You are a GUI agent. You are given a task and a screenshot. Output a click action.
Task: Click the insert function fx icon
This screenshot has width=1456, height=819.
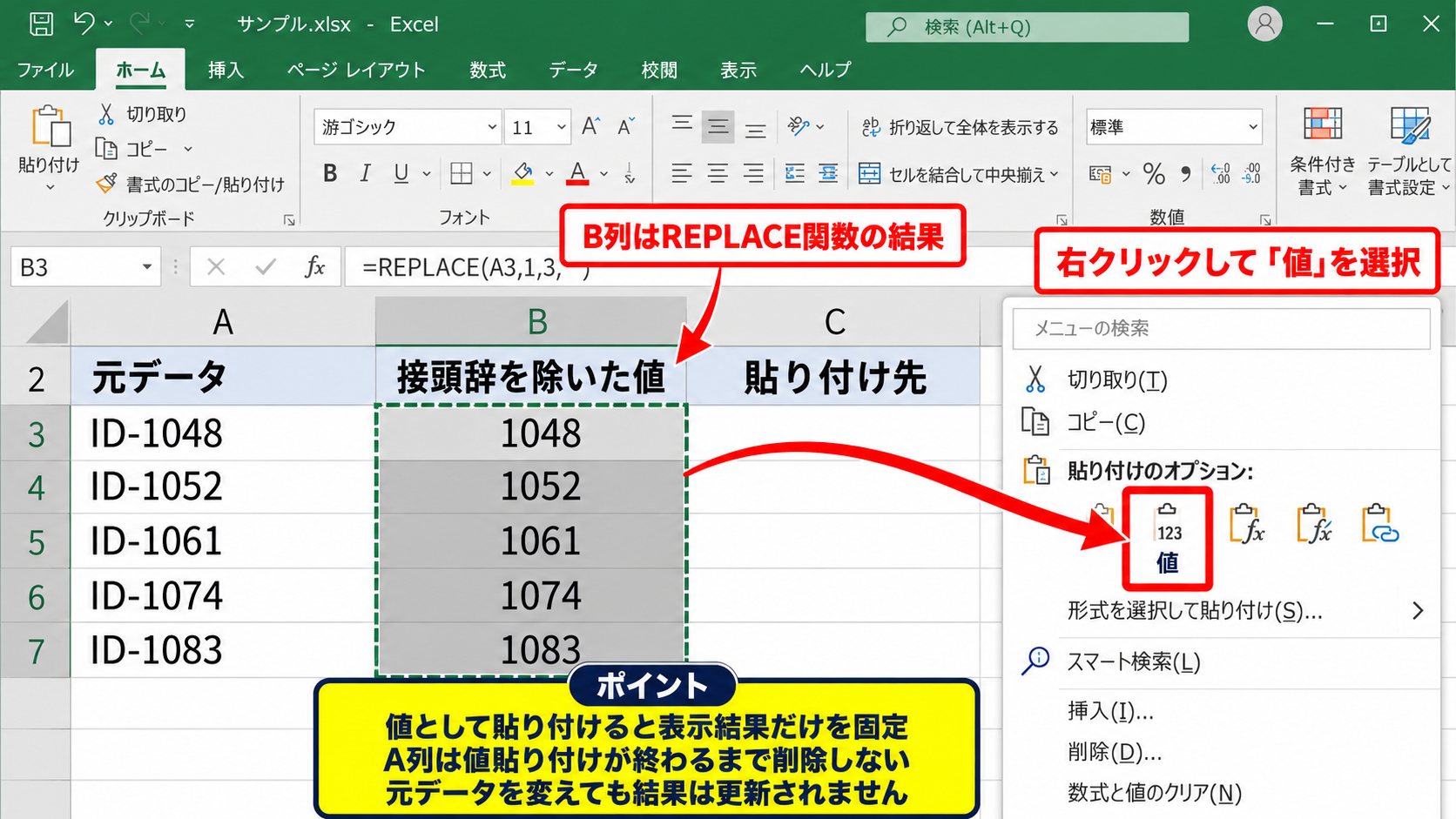(x=314, y=267)
